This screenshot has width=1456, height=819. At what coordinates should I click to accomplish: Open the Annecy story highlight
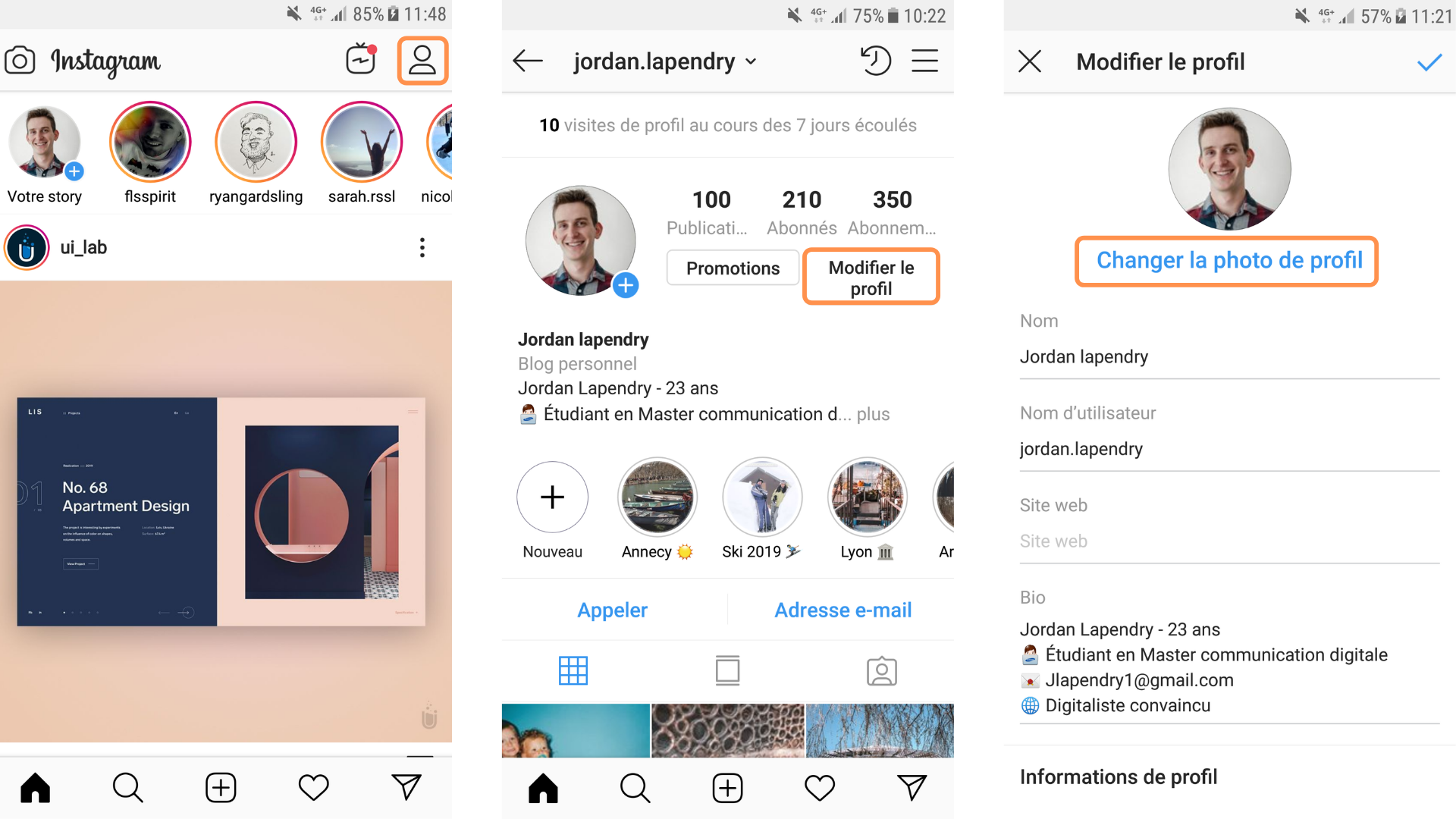point(657,497)
